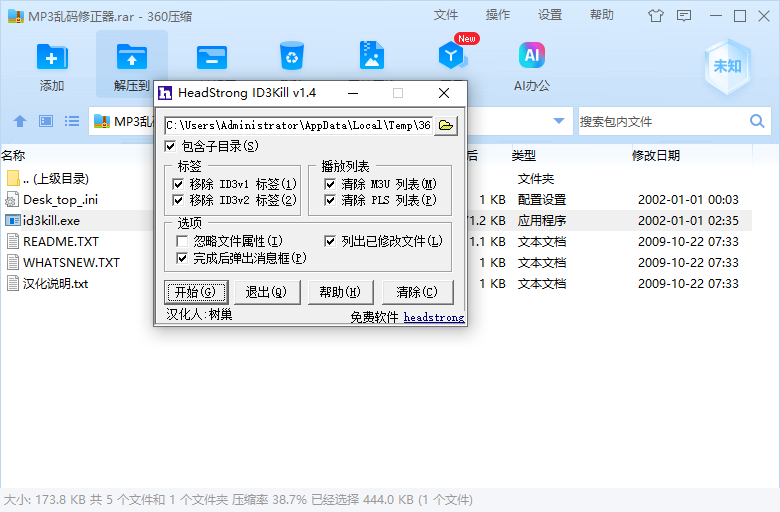
Task: Open the 设置 menu
Action: pyautogui.click(x=550, y=15)
